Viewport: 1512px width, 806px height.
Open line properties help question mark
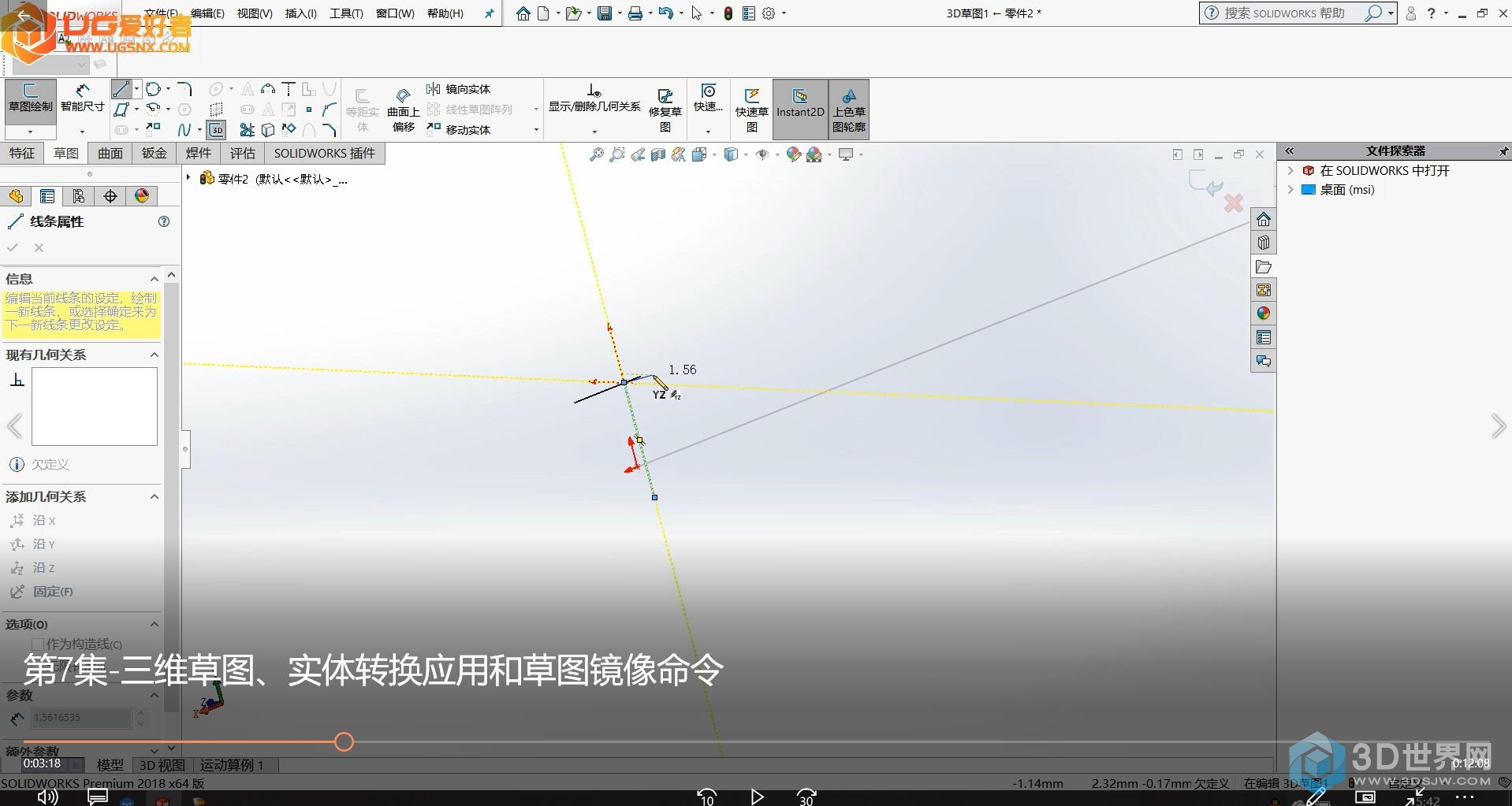point(164,221)
